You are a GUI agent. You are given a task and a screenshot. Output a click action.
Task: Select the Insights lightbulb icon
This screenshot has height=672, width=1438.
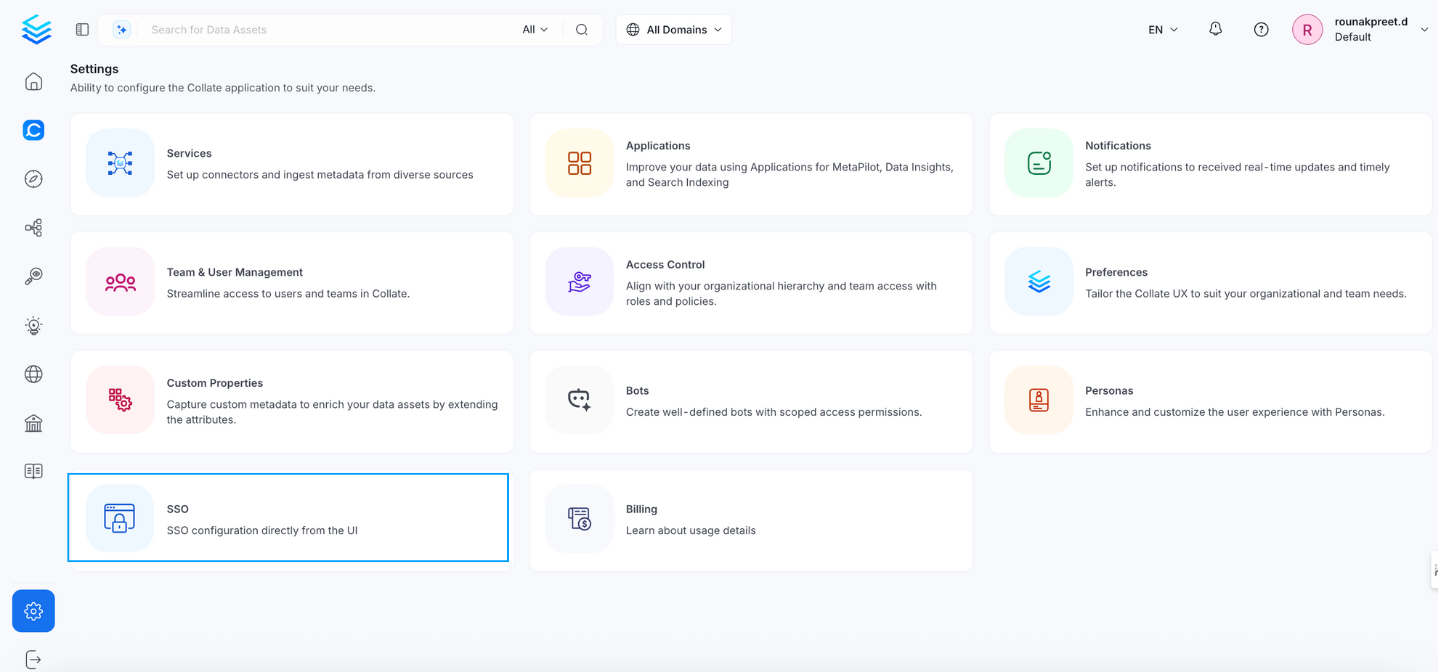pos(33,325)
